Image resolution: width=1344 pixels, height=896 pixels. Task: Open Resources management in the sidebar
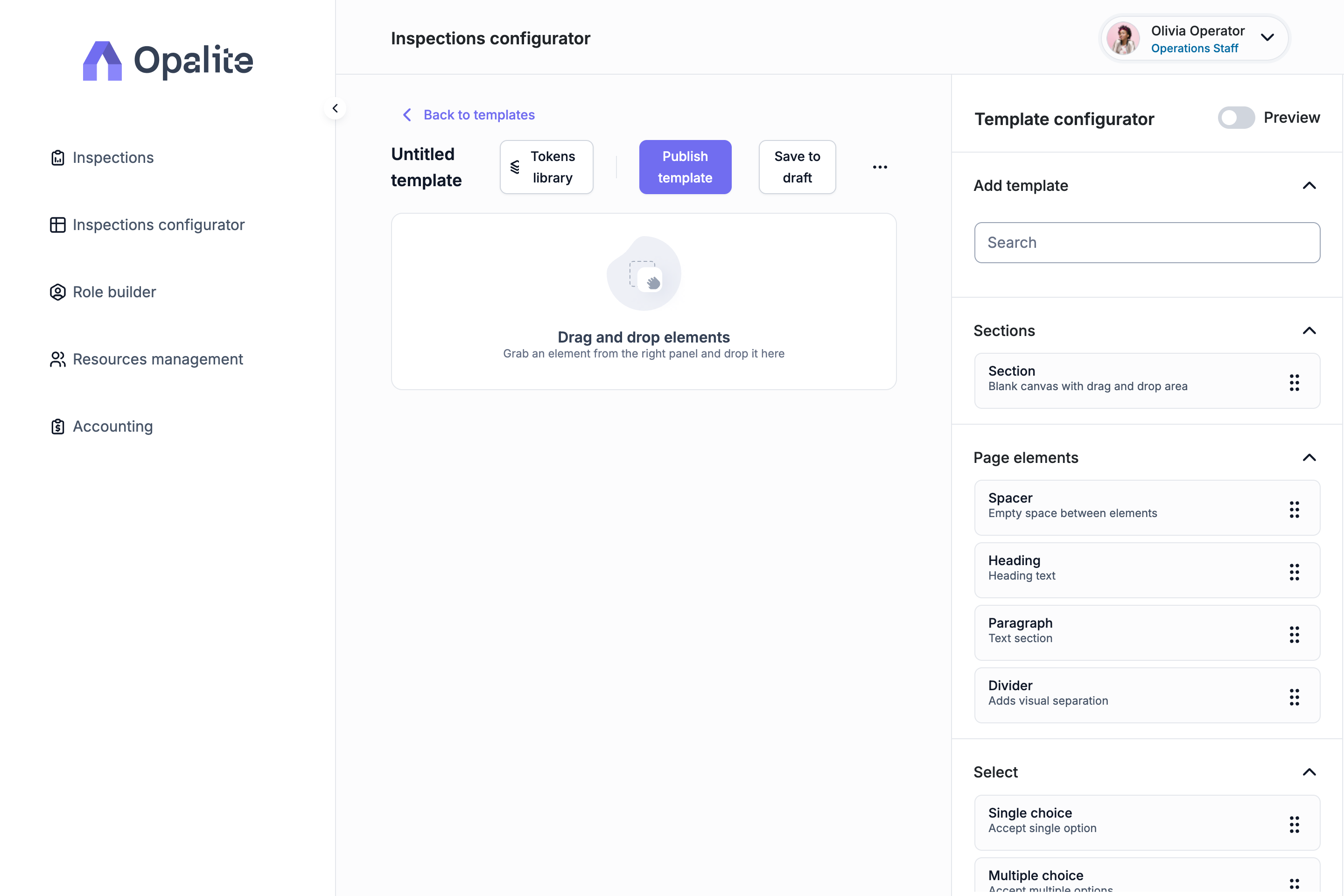pyautogui.click(x=147, y=359)
